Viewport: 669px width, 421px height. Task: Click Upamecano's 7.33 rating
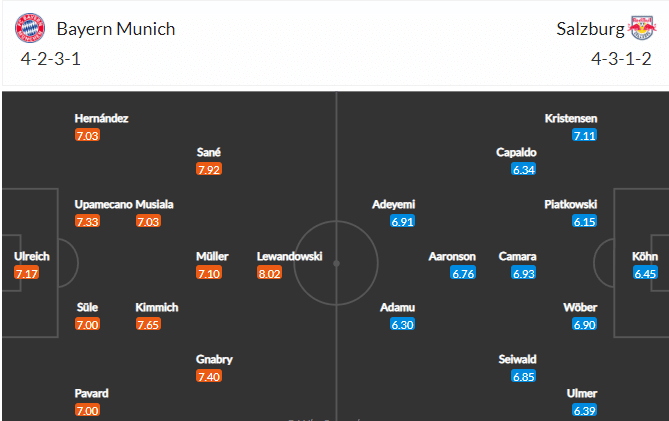coord(87,221)
